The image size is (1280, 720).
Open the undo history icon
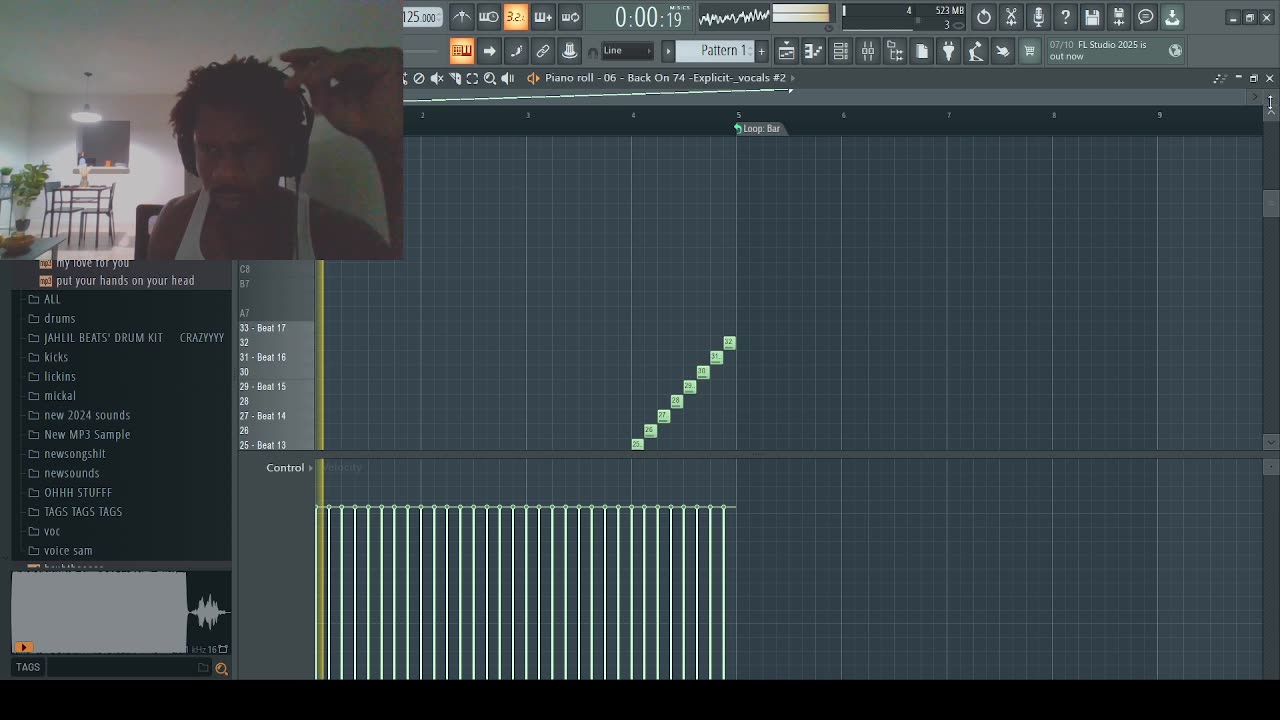click(x=984, y=17)
